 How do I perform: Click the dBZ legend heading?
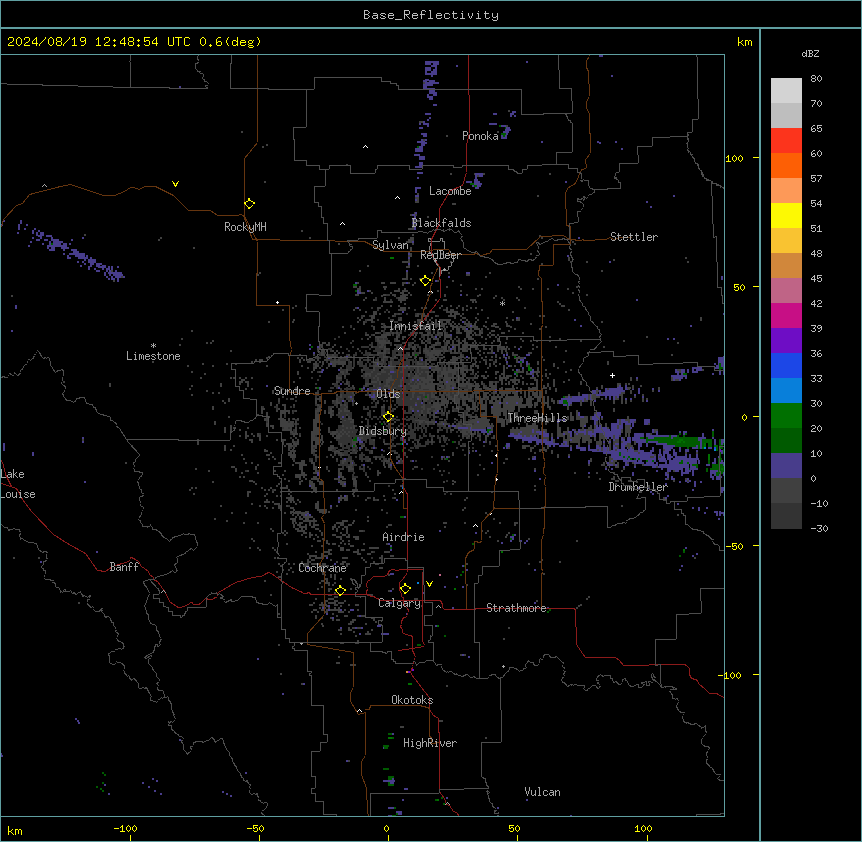pos(810,53)
